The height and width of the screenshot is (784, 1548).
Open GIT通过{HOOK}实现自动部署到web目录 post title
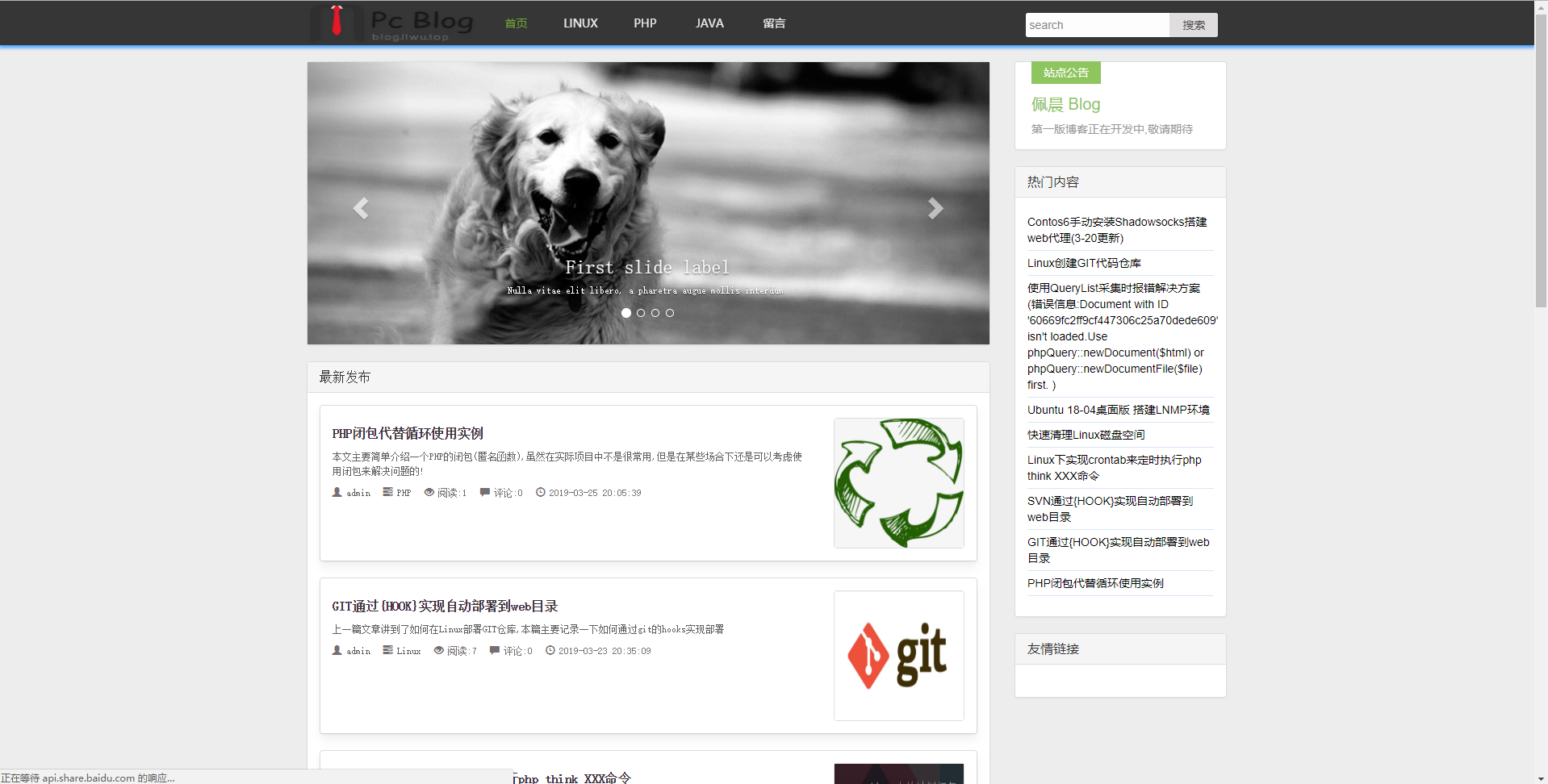pyautogui.click(x=445, y=606)
